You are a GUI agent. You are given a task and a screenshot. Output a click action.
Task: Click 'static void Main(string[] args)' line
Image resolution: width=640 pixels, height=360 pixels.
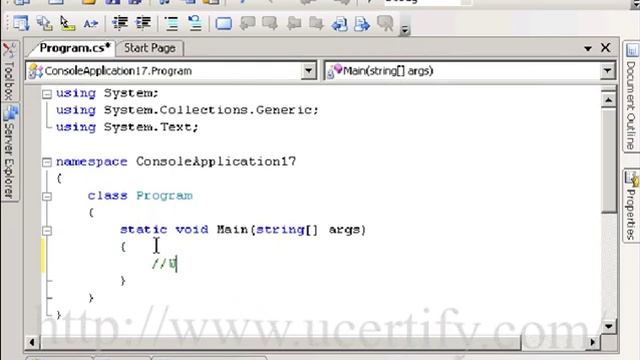(x=243, y=230)
